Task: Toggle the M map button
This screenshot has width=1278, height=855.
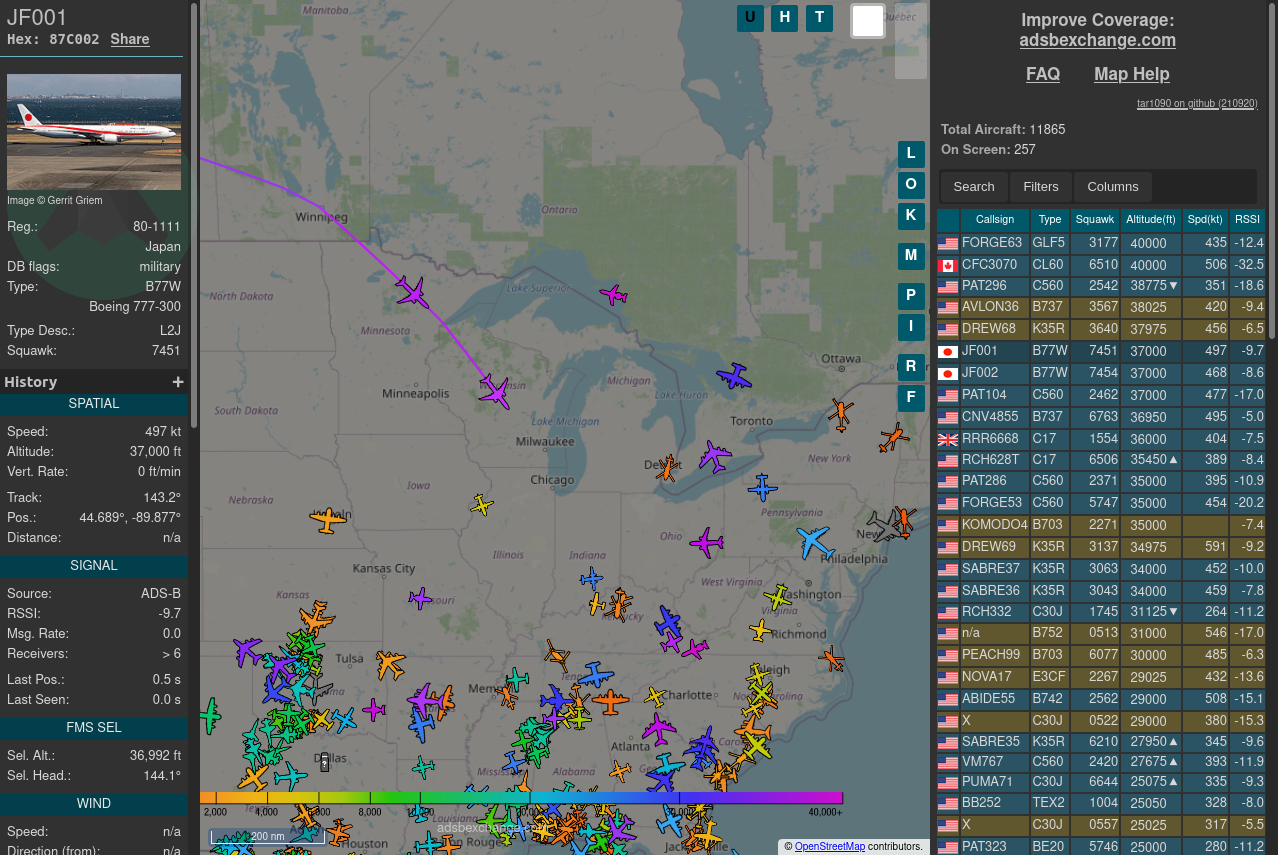Action: coord(911,256)
